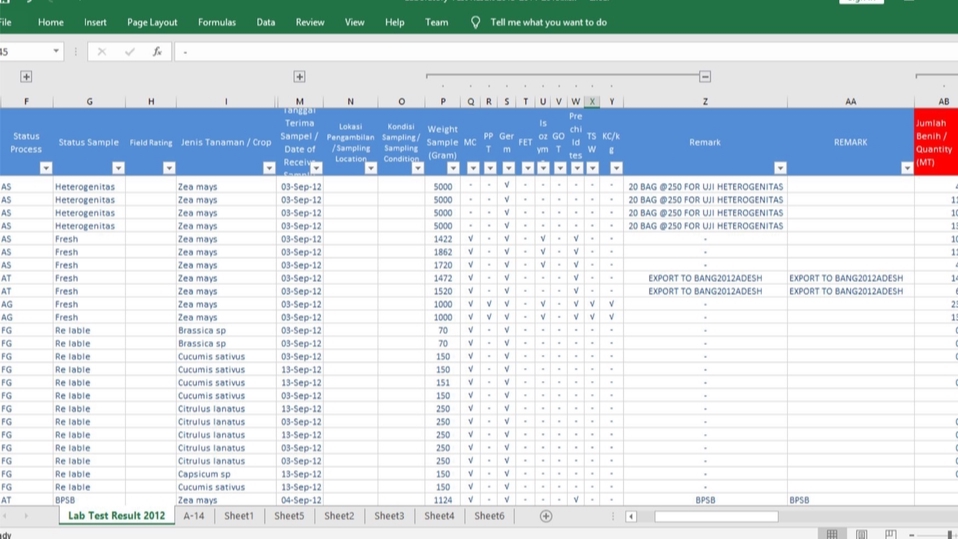Click the Tell me lightbulb icon
Viewport: 958px width, 539px height.
point(475,23)
